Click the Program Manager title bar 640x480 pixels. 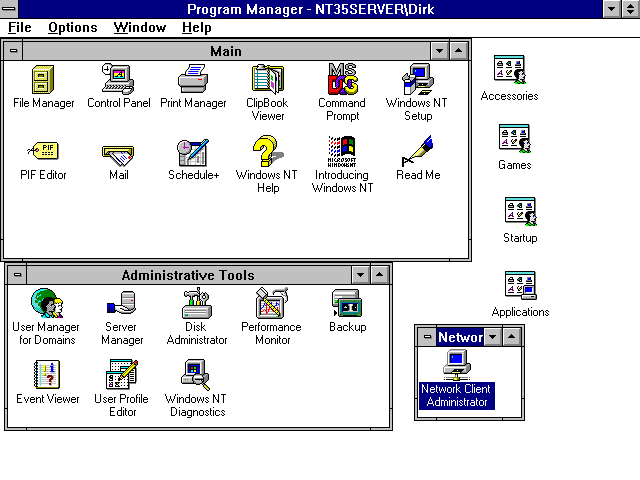click(311, 9)
